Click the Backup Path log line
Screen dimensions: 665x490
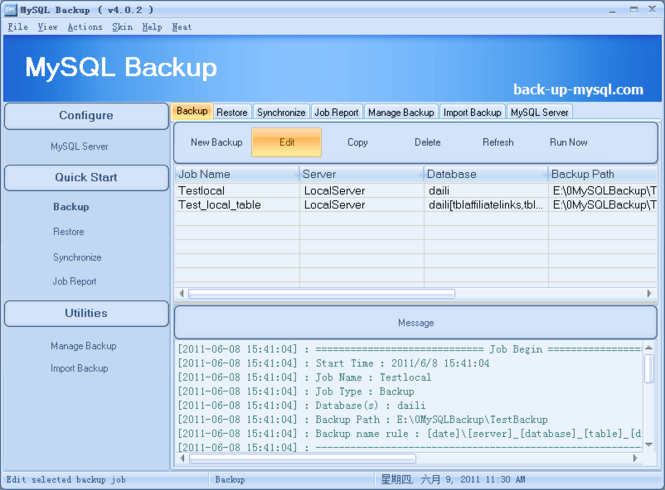363,420
